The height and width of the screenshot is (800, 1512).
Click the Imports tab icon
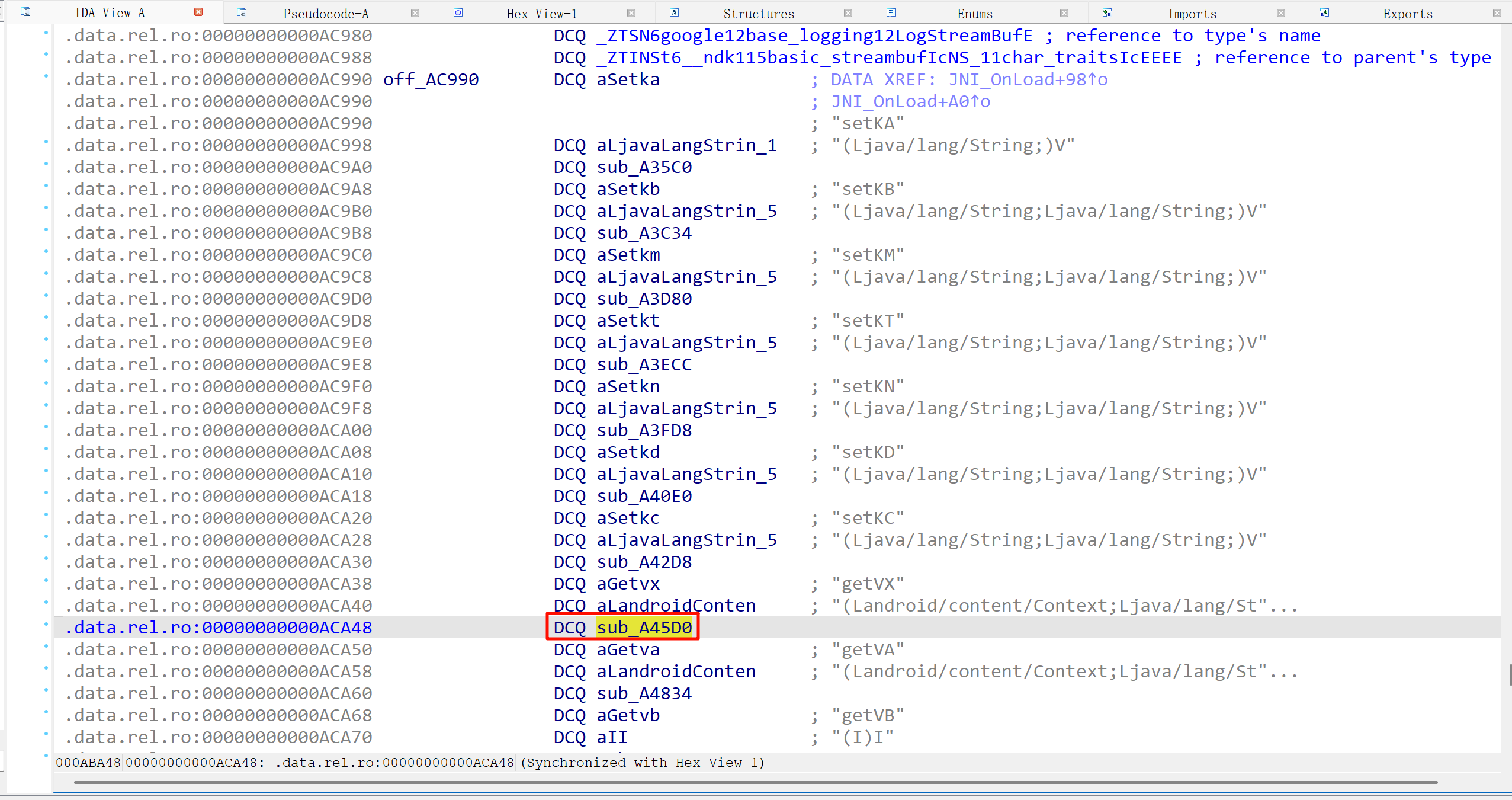[1107, 12]
